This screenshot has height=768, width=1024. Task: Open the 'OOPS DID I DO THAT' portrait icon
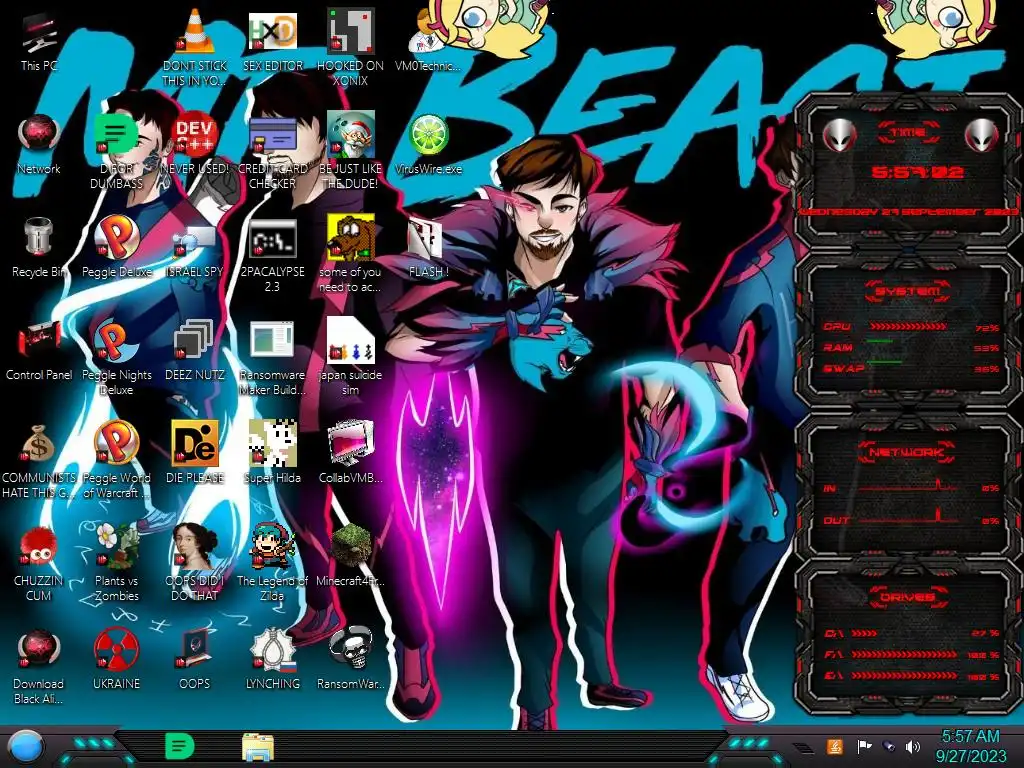[x=195, y=562]
